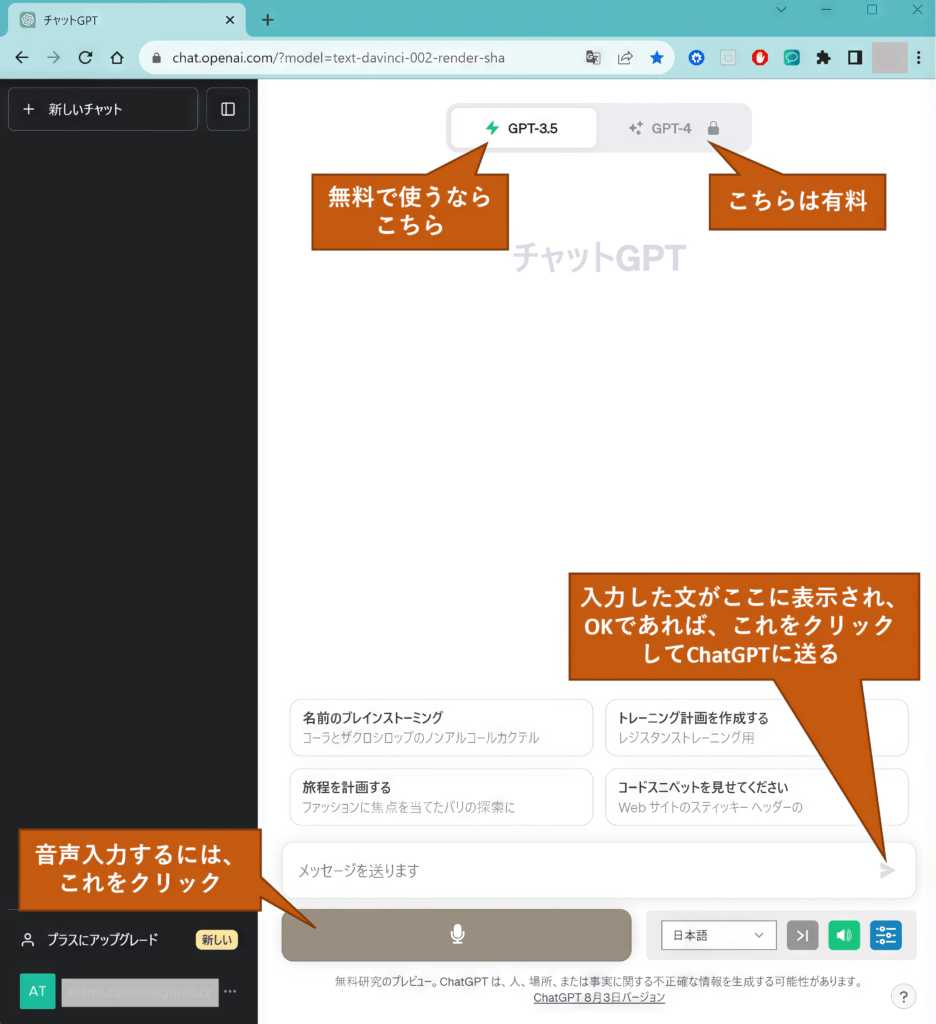
Task: Click the red stop-hand ad blocker extension
Action: pos(760,58)
